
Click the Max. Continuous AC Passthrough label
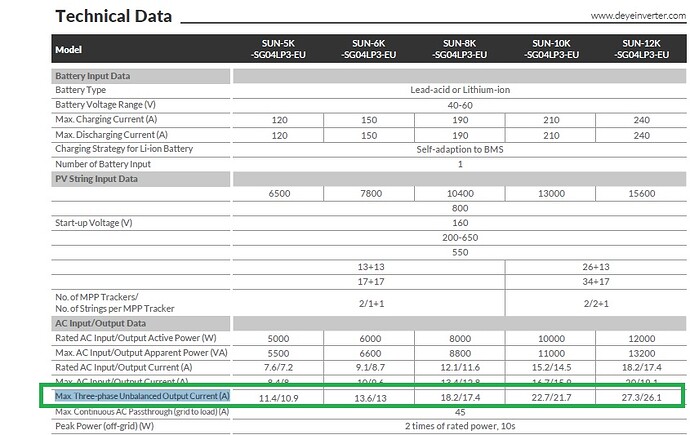coord(142,412)
